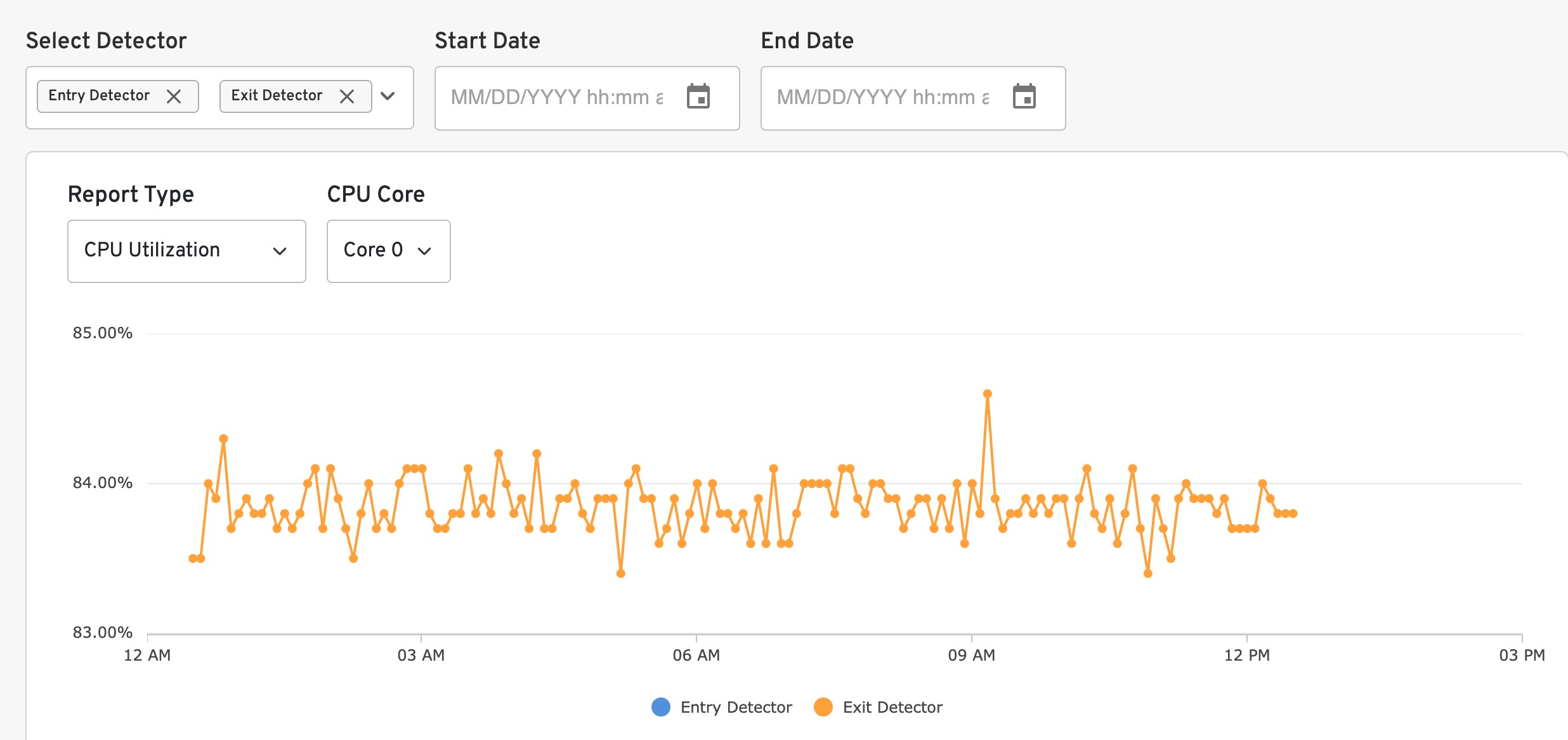Click the Entry Detector chip label

pyautogui.click(x=99, y=96)
